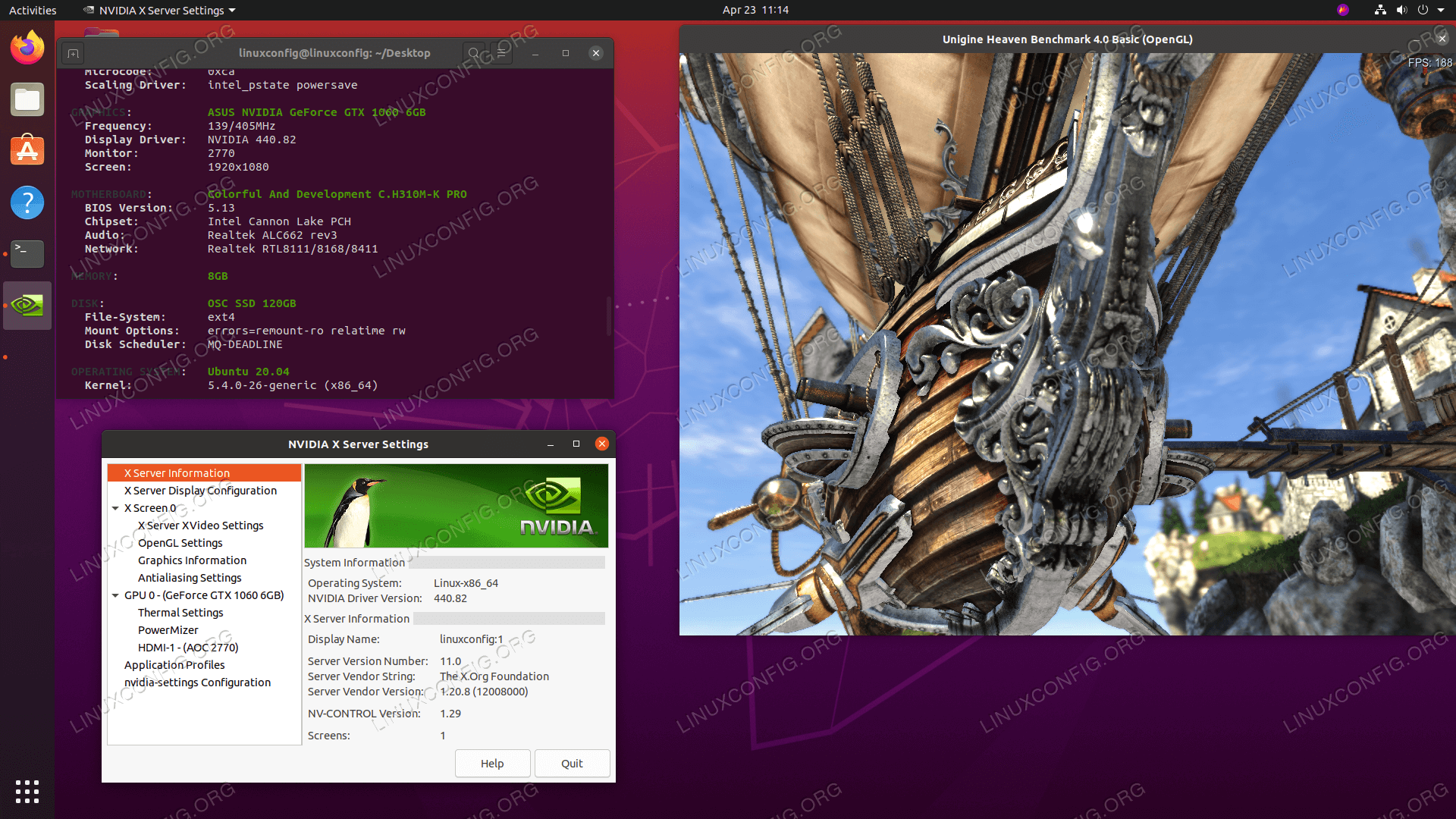Open terminal hamburger menu

[x=501, y=53]
